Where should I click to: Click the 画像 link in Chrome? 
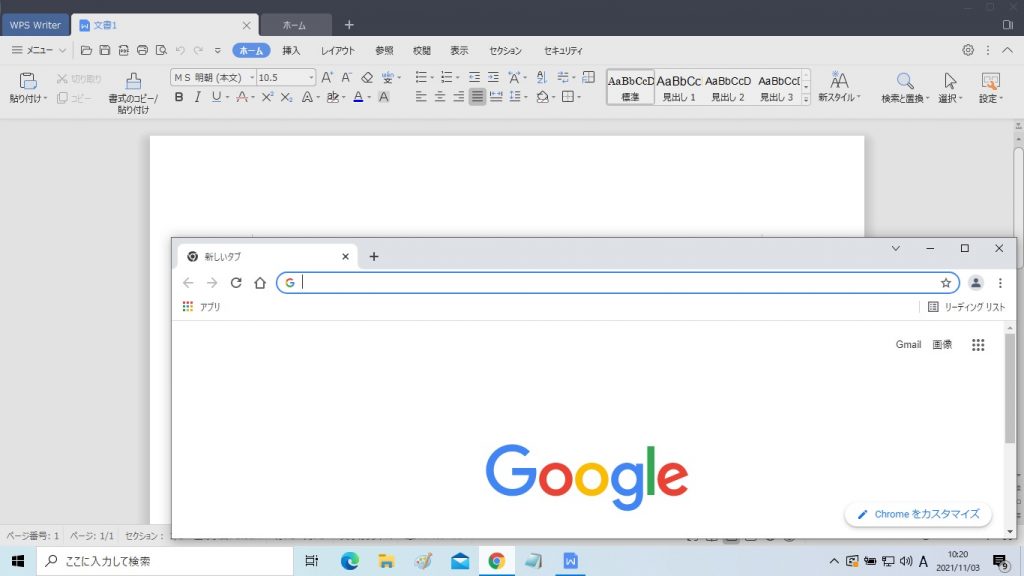[x=942, y=345]
